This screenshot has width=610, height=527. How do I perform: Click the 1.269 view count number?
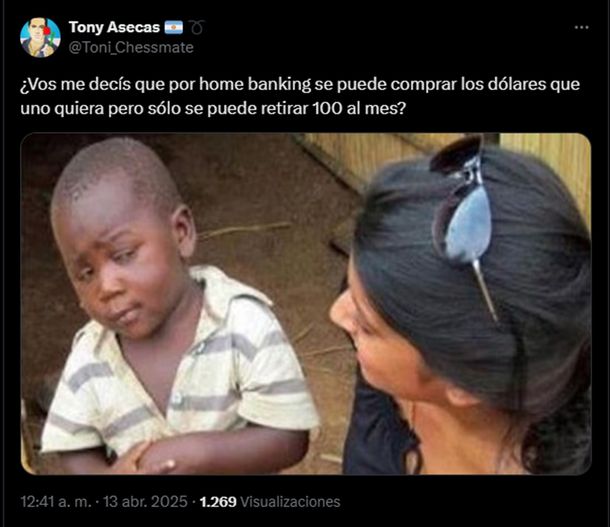[218, 502]
